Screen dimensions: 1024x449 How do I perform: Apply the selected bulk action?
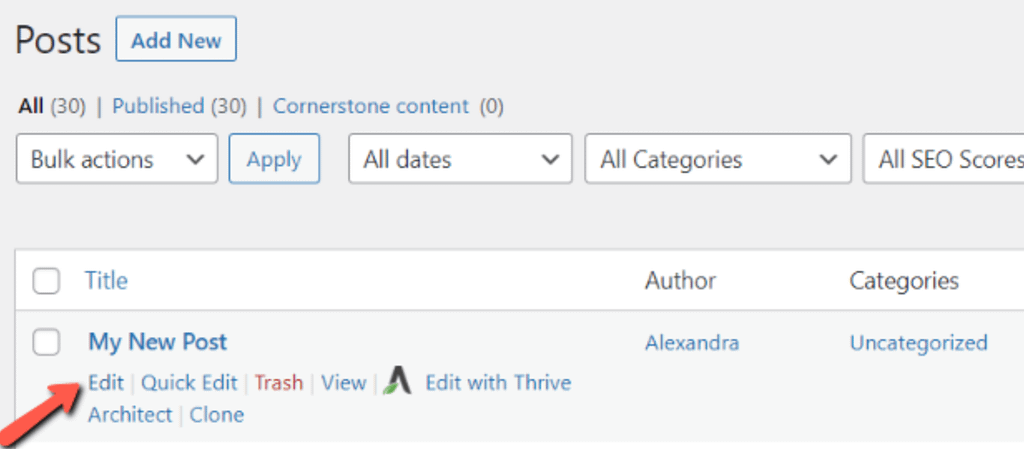[x=274, y=159]
